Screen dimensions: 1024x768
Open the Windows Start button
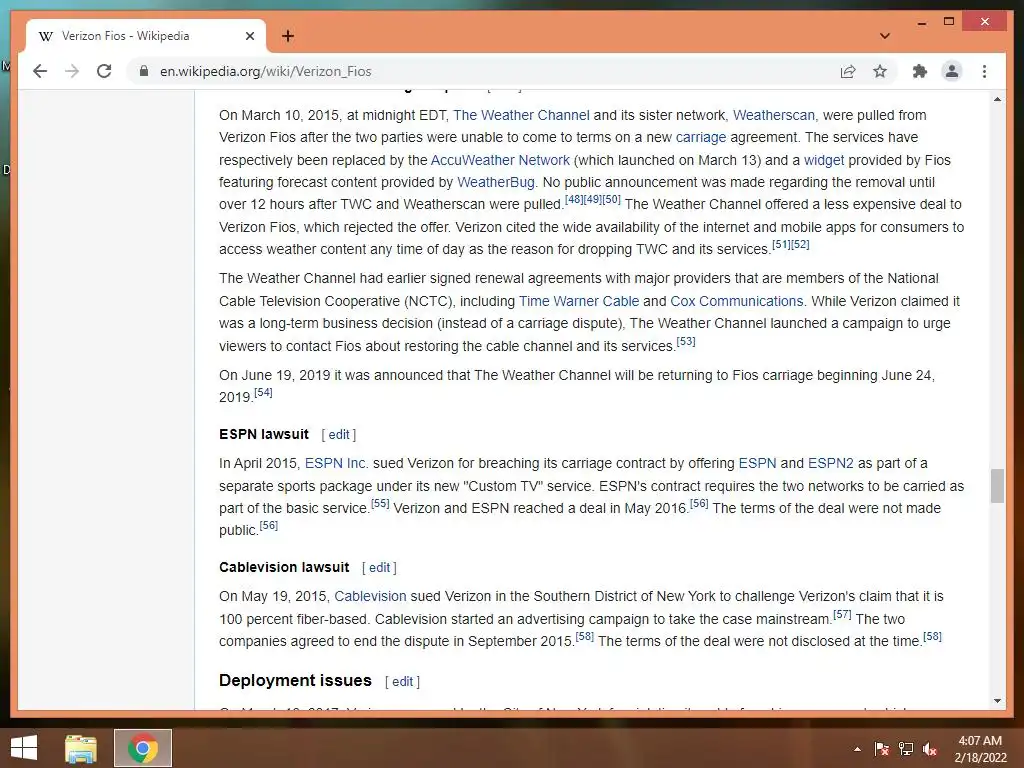(x=24, y=748)
